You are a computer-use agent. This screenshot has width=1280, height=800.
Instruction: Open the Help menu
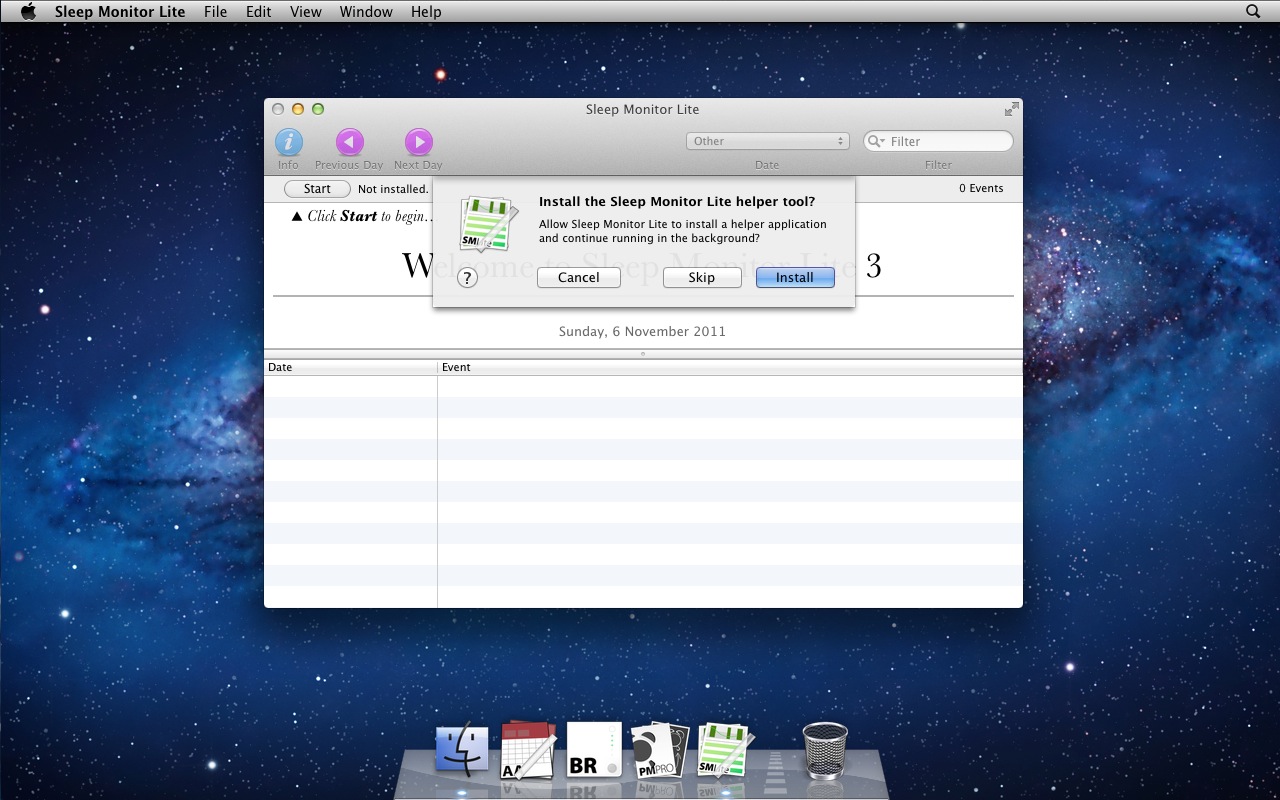pos(426,11)
